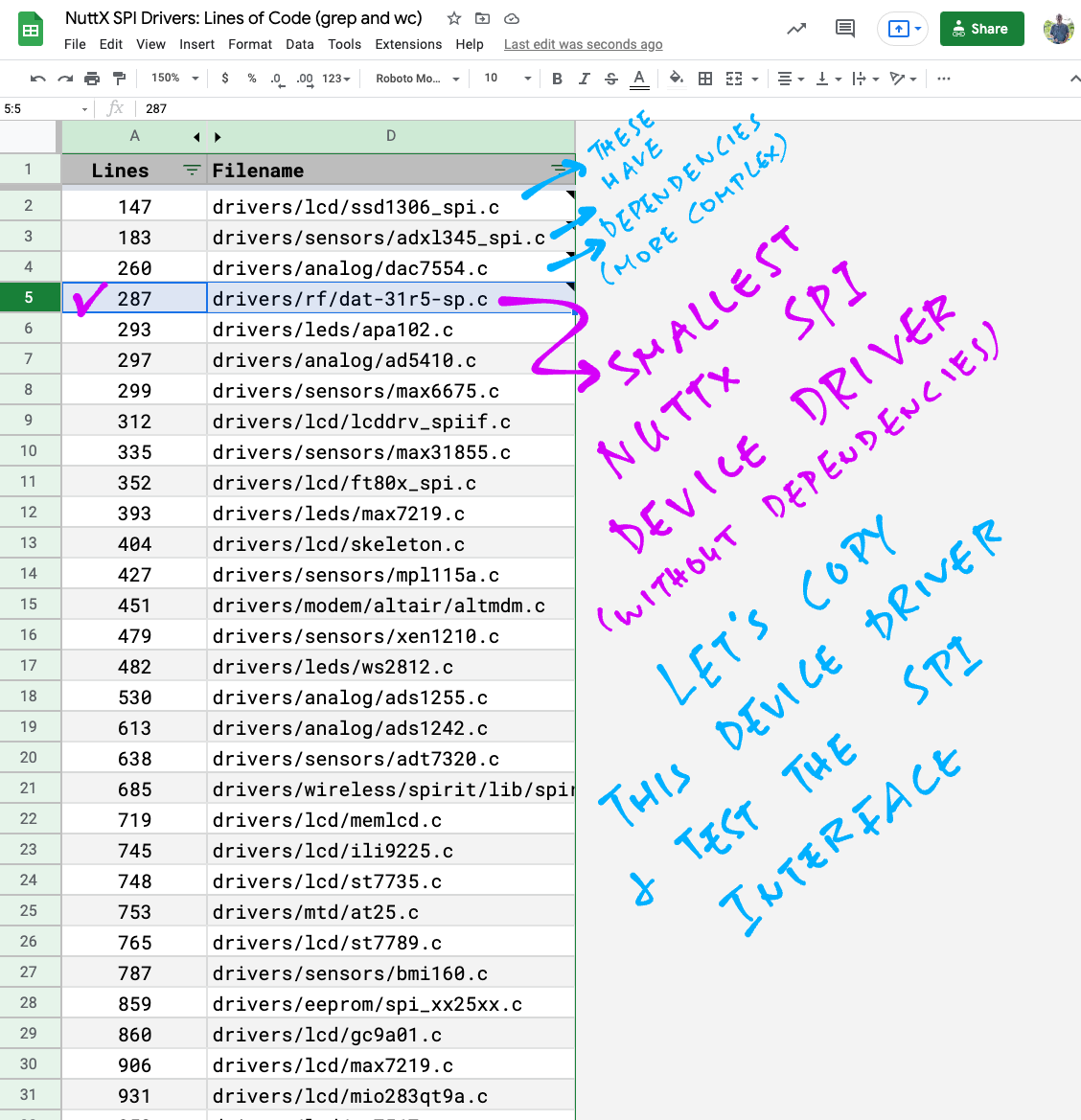This screenshot has height=1120, width=1081.
Task: Open the fill color picker
Action: pyautogui.click(x=677, y=79)
